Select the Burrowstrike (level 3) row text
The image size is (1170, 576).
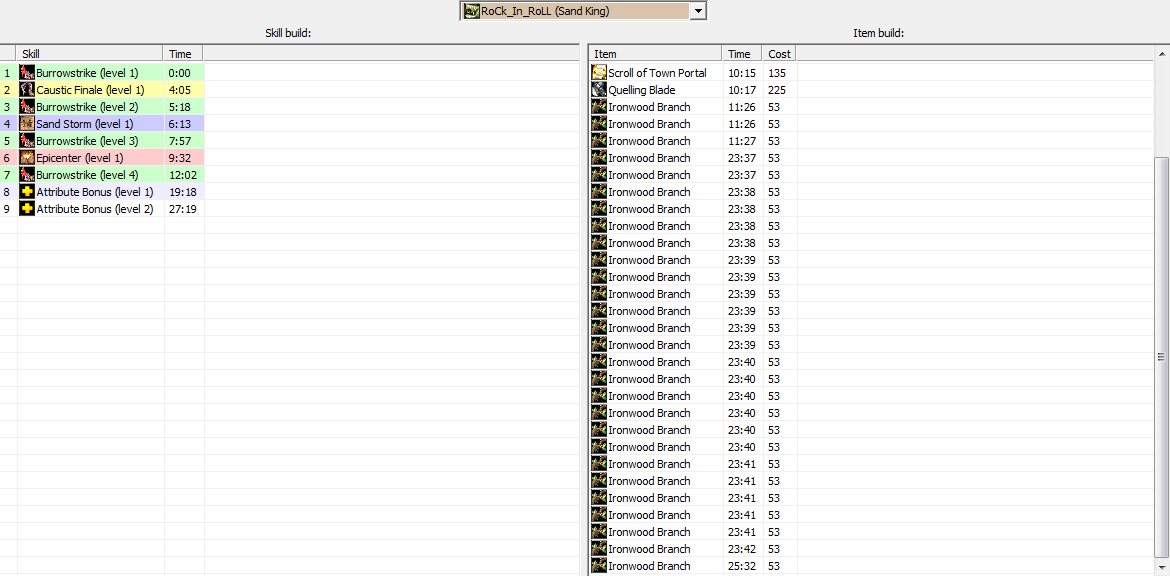tap(87, 141)
